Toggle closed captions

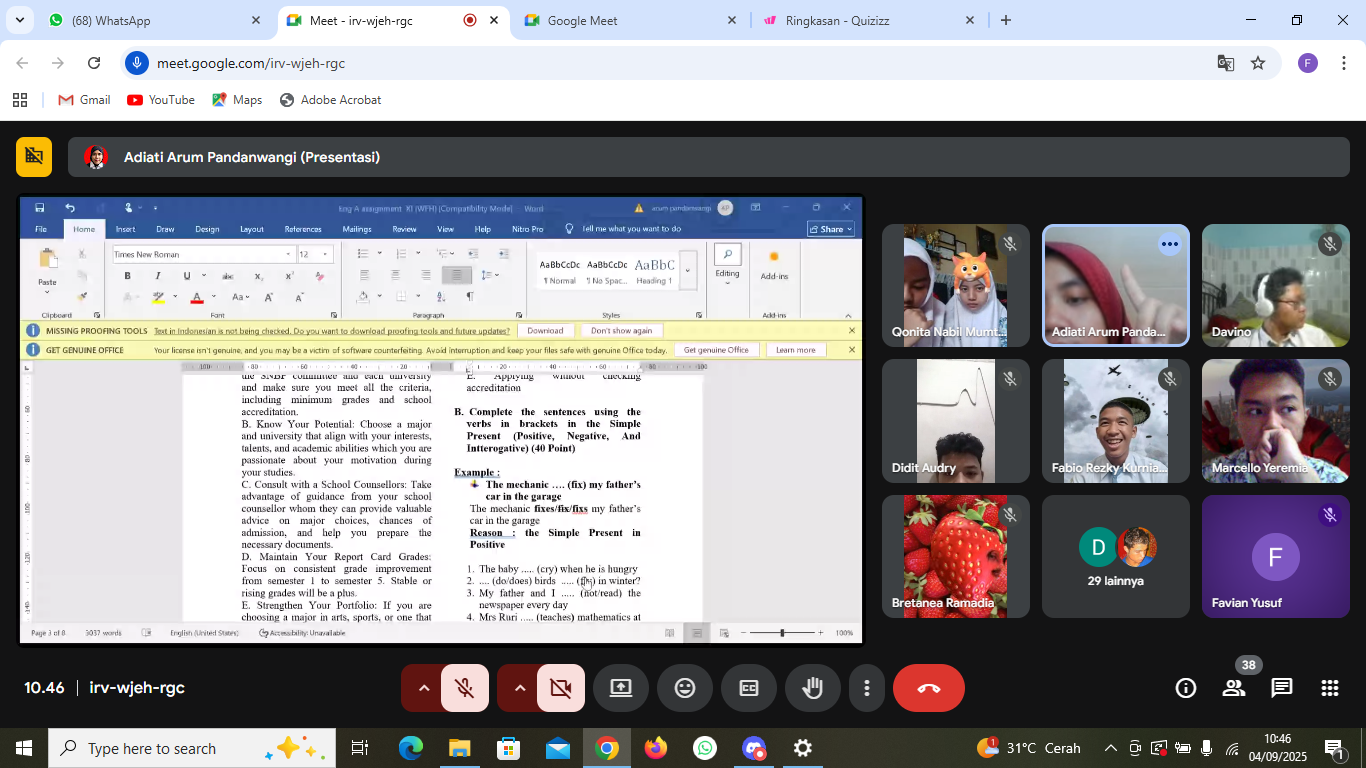point(748,688)
